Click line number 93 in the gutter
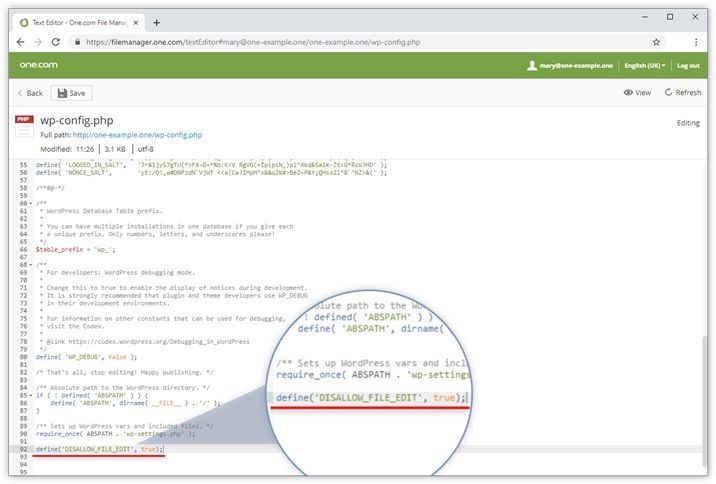Image resolution: width=716 pixels, height=484 pixels. 23,457
